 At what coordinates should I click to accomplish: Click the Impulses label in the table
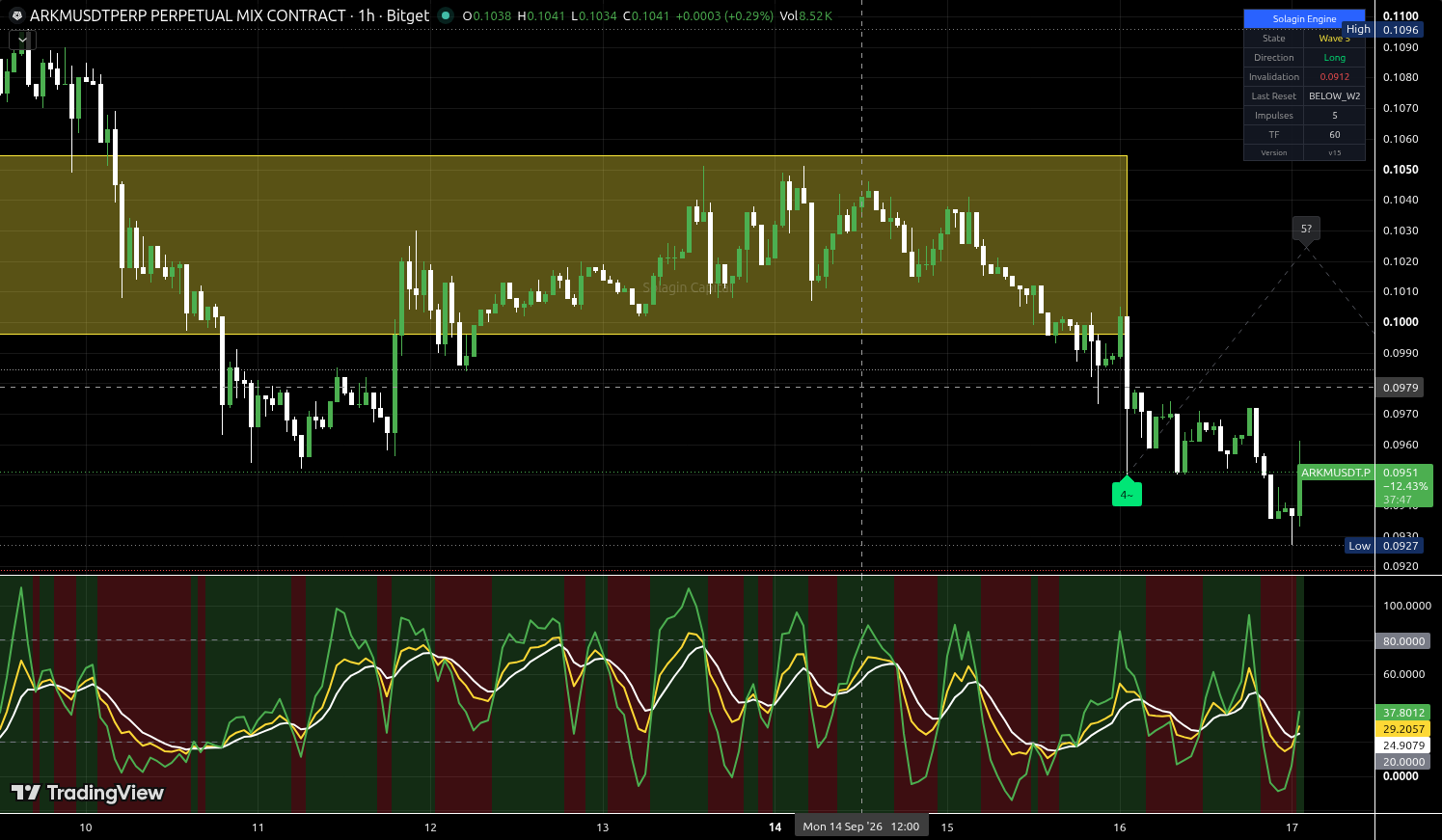[x=1274, y=116]
